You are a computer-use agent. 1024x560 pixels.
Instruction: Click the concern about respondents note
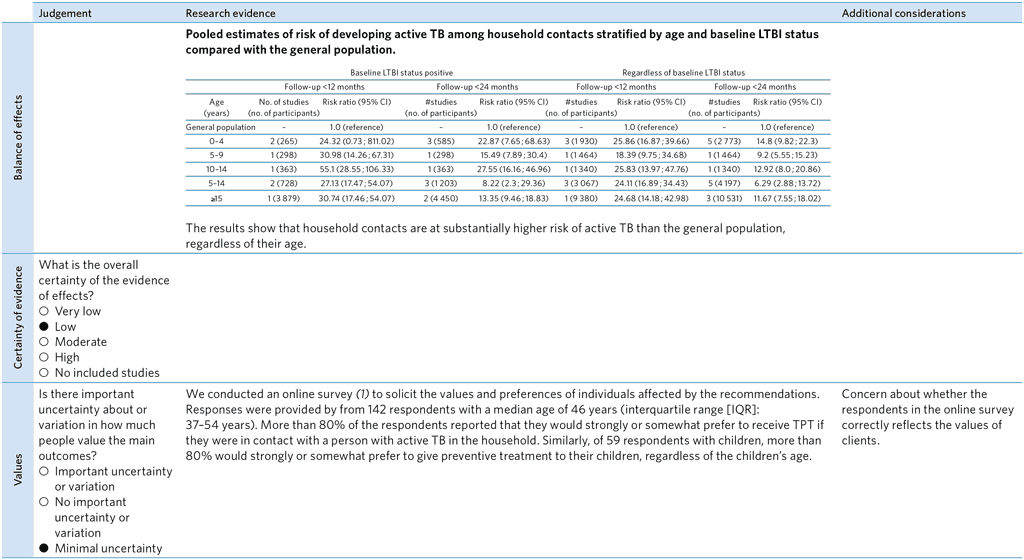pyautogui.click(x=927, y=417)
